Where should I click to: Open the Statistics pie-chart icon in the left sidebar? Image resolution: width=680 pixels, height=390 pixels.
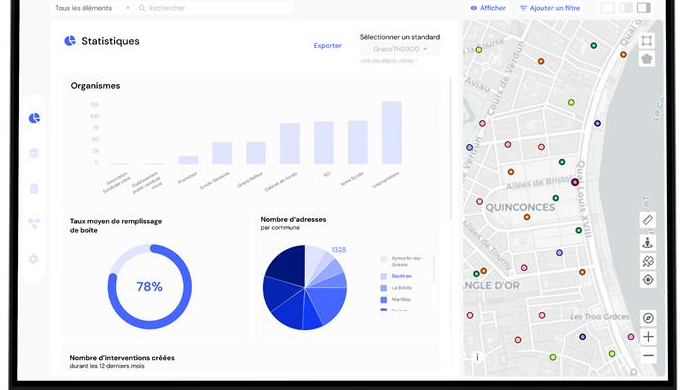point(34,118)
